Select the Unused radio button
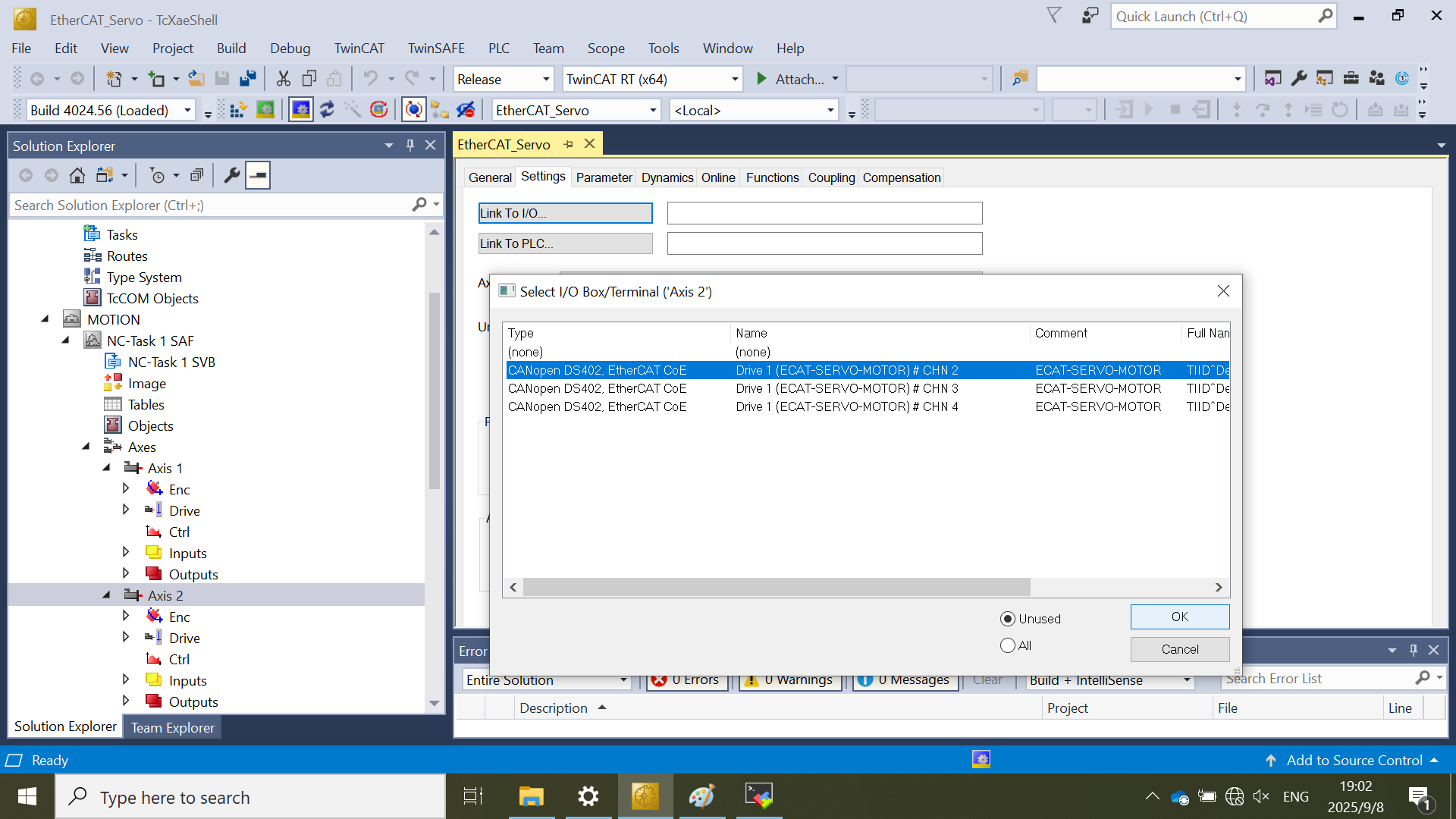 point(1008,619)
